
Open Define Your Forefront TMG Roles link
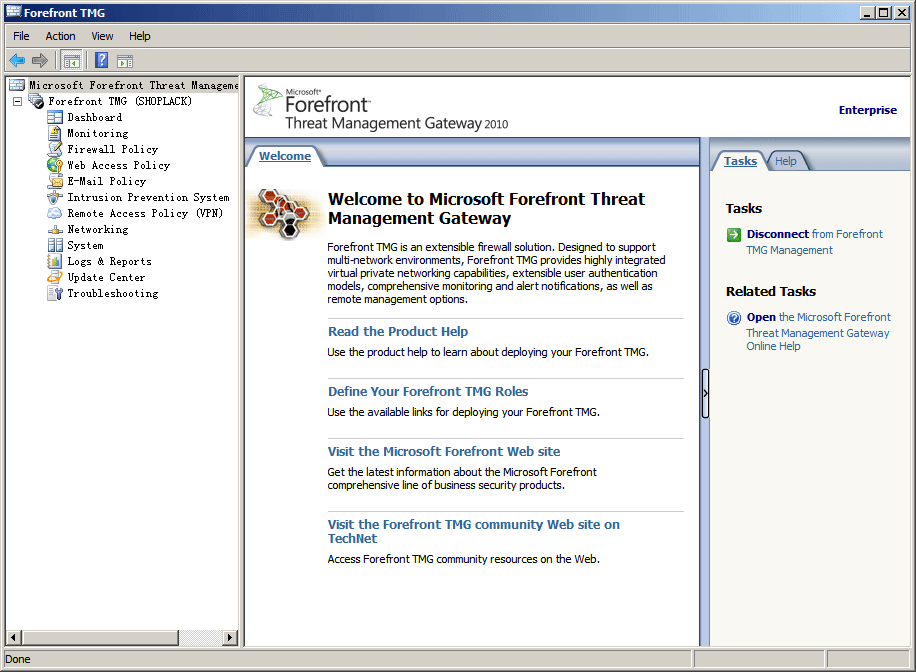[x=428, y=392]
